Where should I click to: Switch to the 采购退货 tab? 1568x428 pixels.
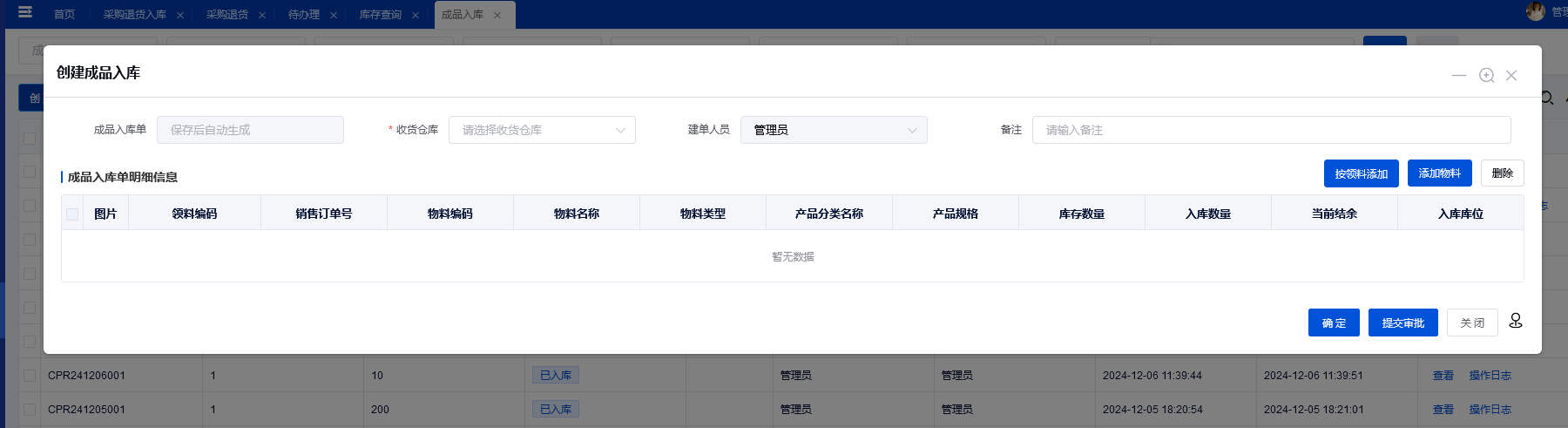(x=227, y=15)
